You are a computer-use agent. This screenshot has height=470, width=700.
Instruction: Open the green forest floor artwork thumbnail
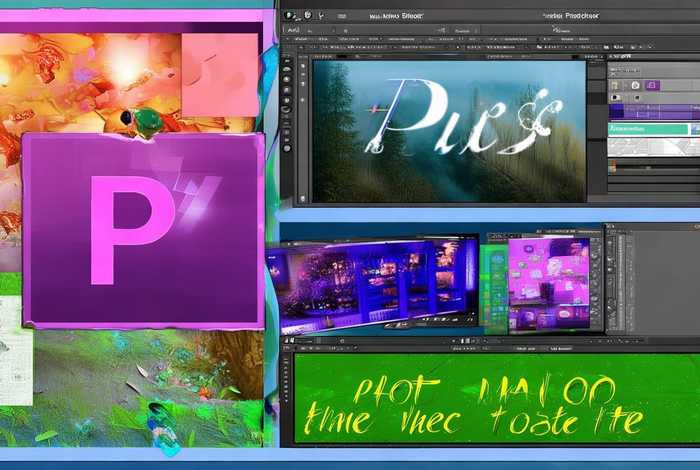click(x=147, y=387)
